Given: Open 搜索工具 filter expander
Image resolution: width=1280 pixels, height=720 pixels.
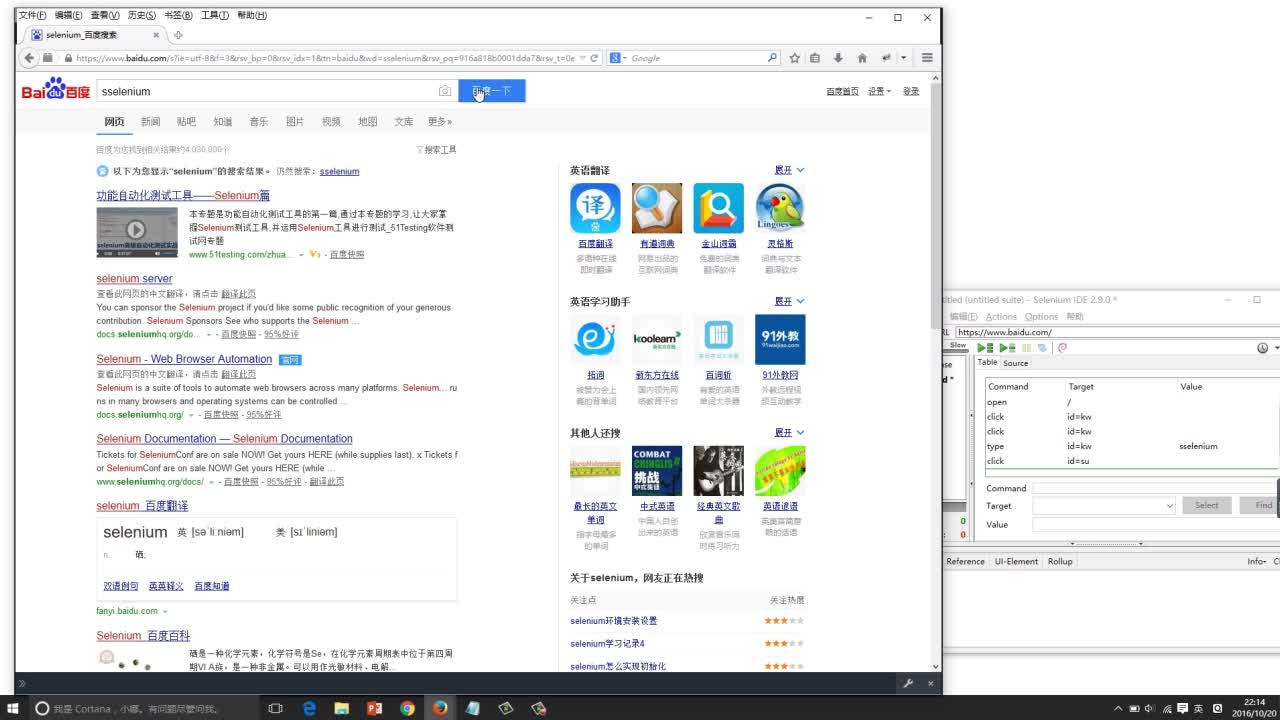Looking at the screenshot, I should click(436, 149).
